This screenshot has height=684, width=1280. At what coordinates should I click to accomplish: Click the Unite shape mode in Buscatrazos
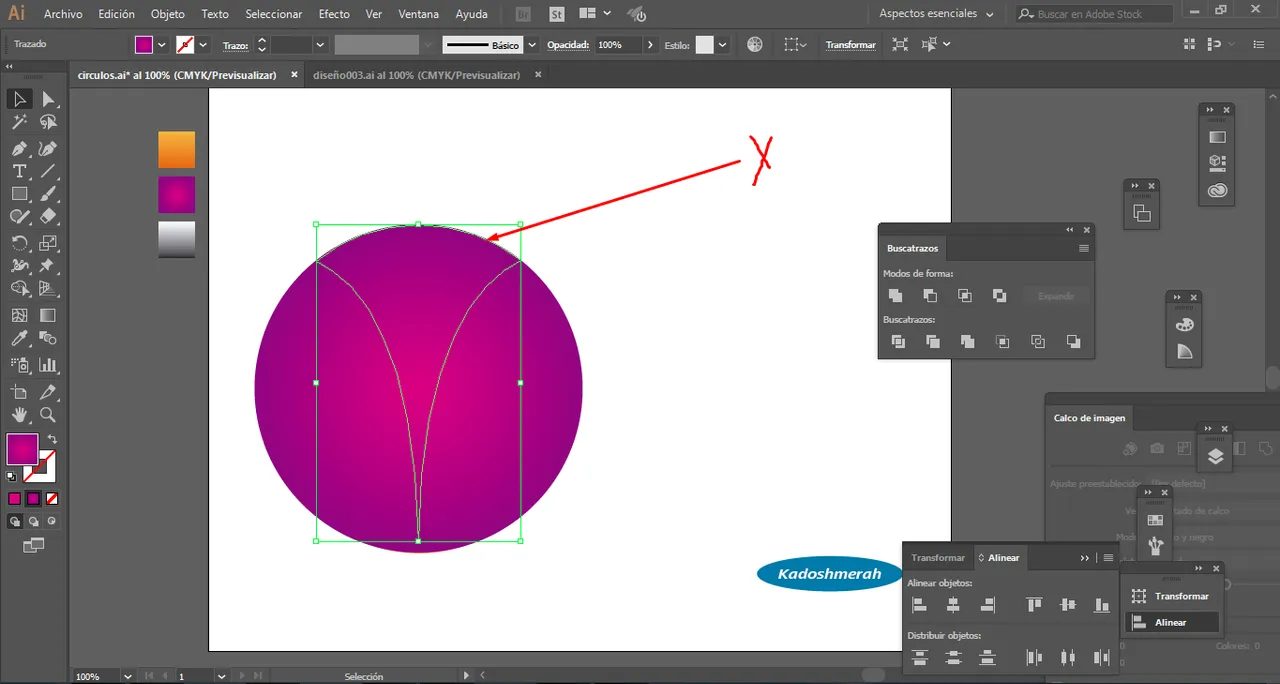click(895, 295)
